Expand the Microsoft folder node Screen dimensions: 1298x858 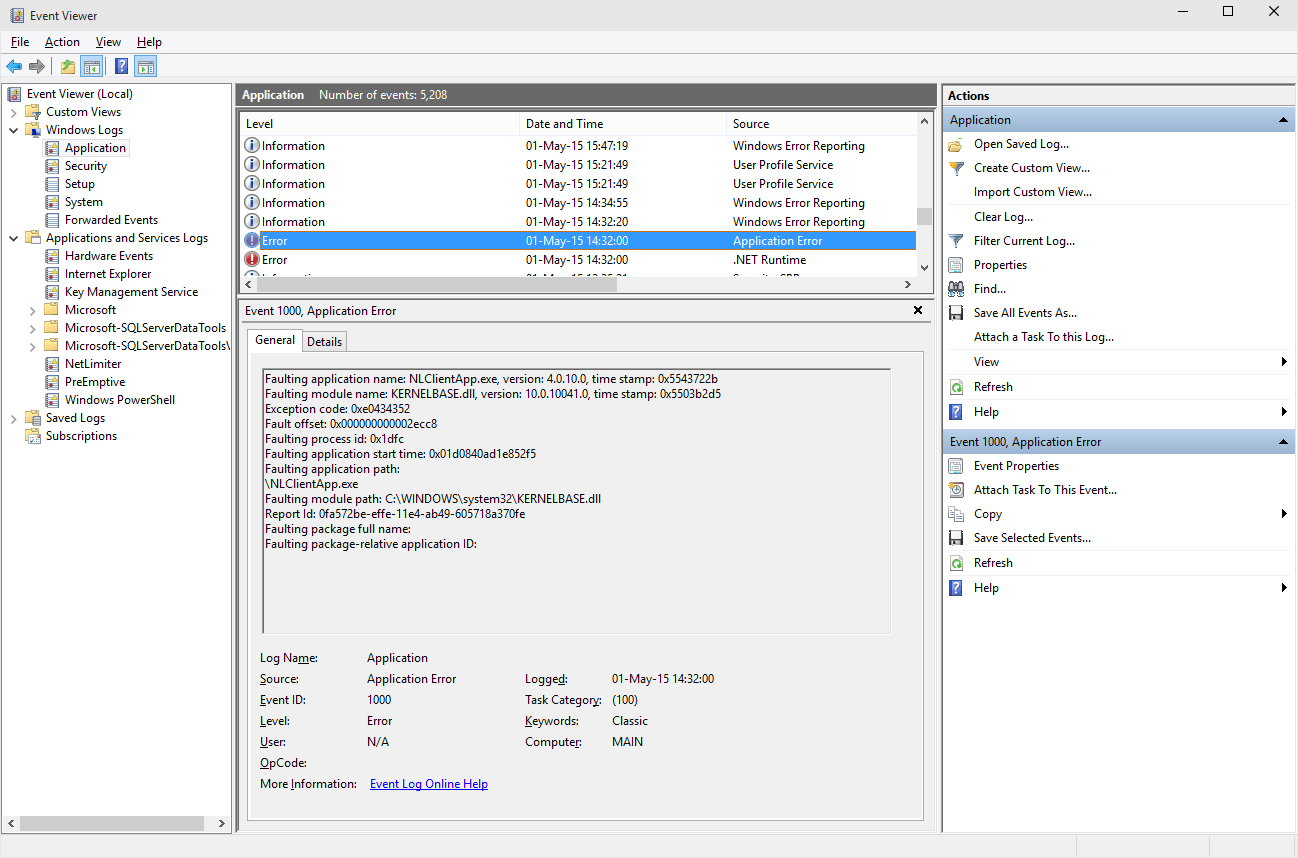point(33,310)
